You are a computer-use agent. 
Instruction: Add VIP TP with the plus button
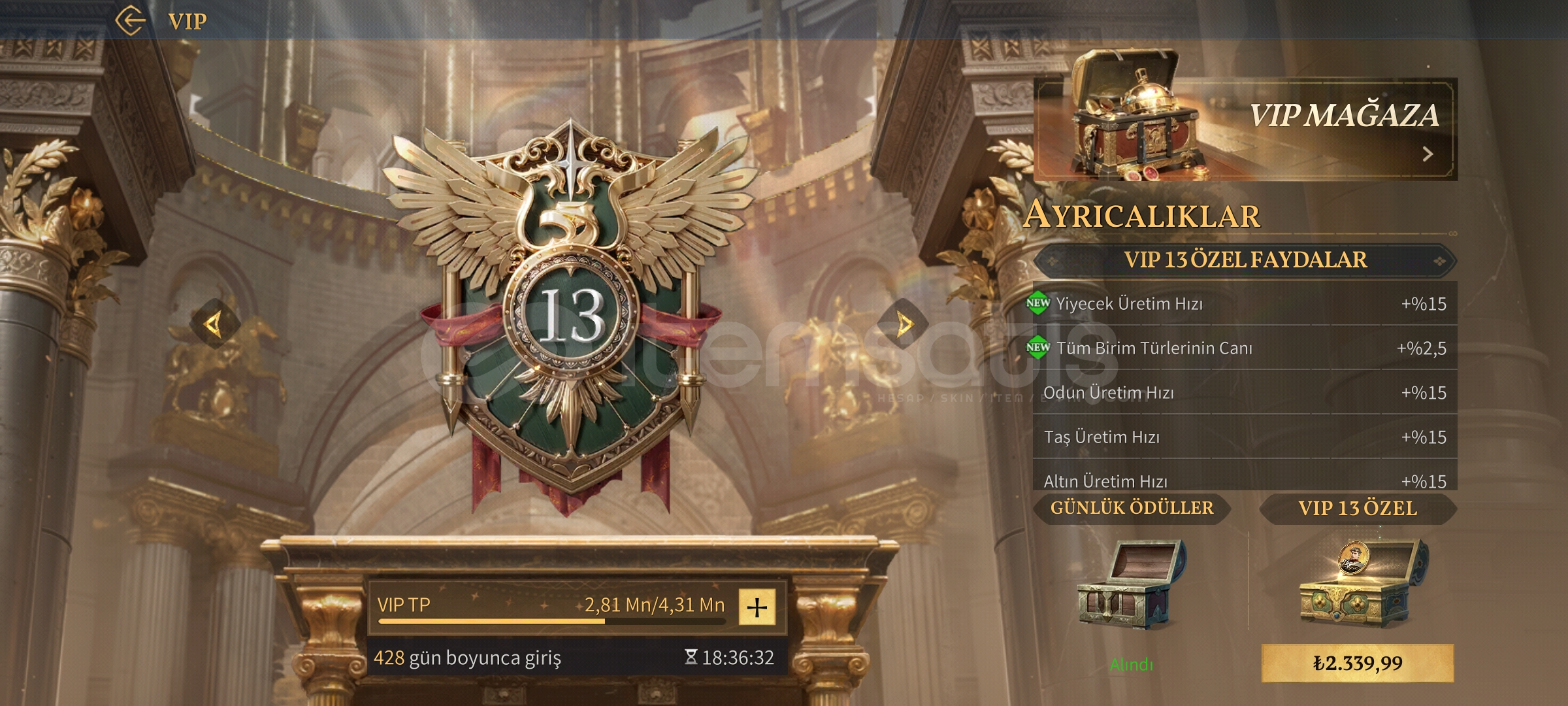tap(757, 607)
